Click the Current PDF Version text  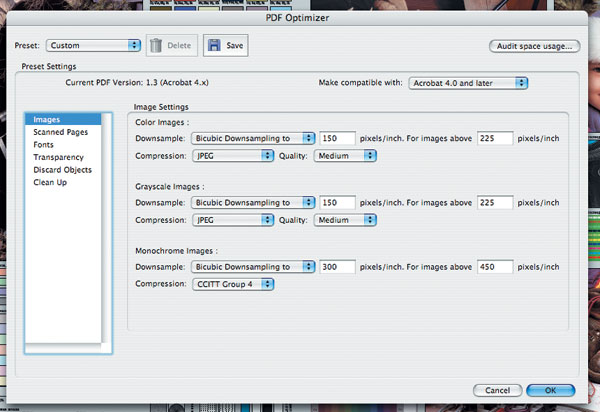(137, 83)
